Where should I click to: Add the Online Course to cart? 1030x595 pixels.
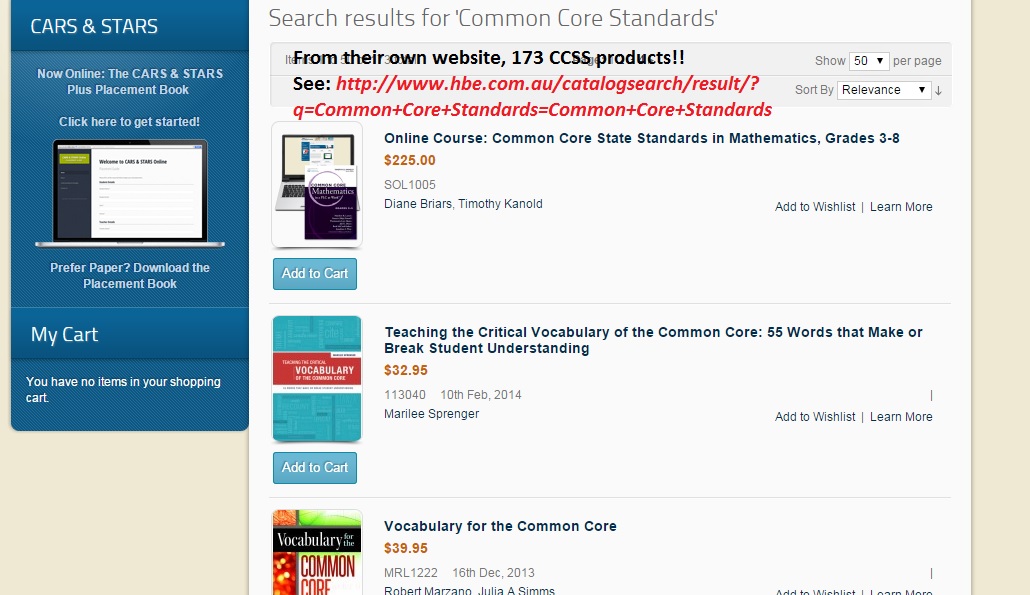pyautogui.click(x=315, y=274)
